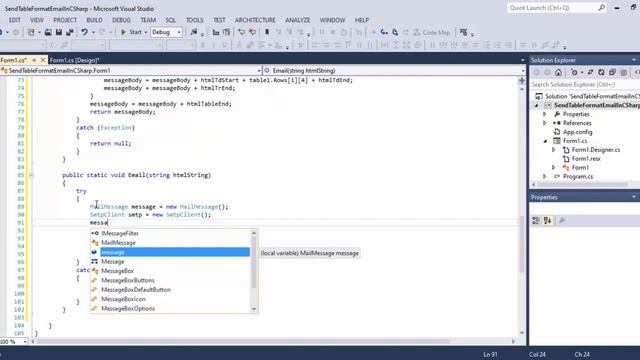The height and width of the screenshot is (360, 640).
Task: Select highlighted message variable in IntelliSense
Action: [170, 252]
